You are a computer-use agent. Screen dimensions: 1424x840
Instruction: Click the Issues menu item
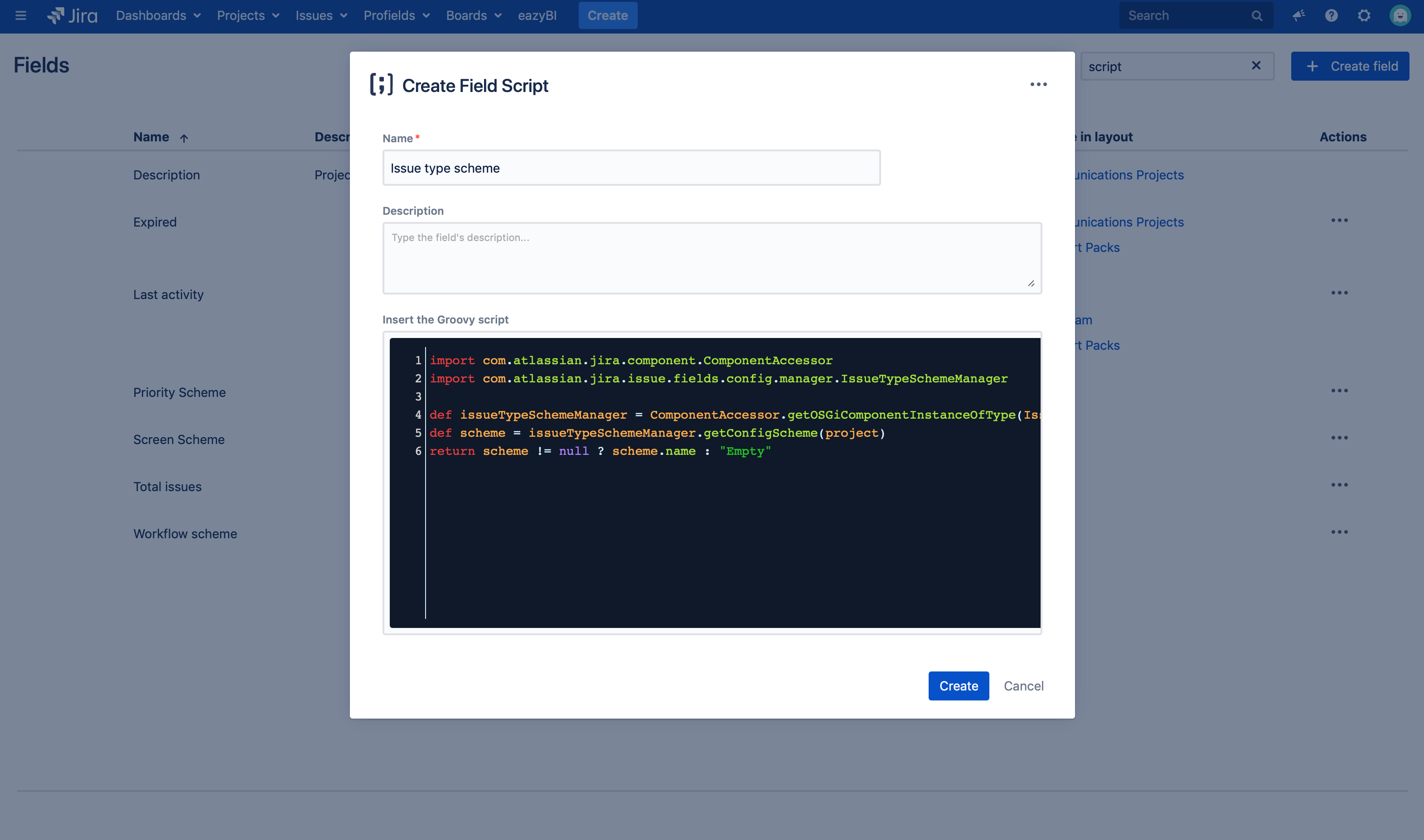[x=320, y=15]
